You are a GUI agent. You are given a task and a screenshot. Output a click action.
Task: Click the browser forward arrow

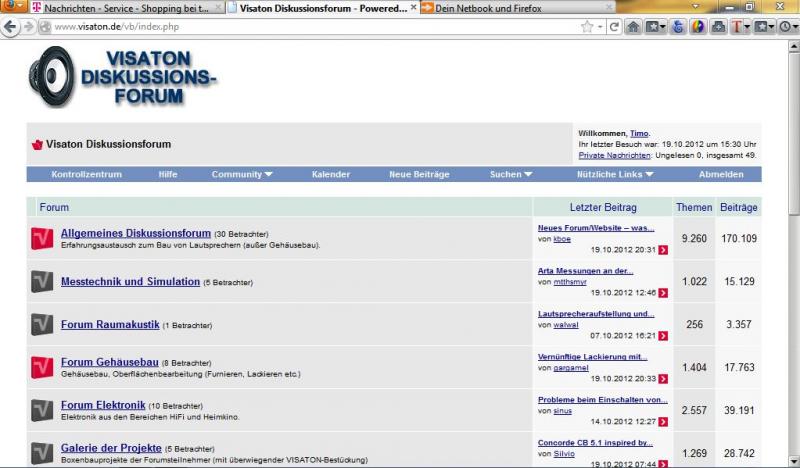coord(29,27)
